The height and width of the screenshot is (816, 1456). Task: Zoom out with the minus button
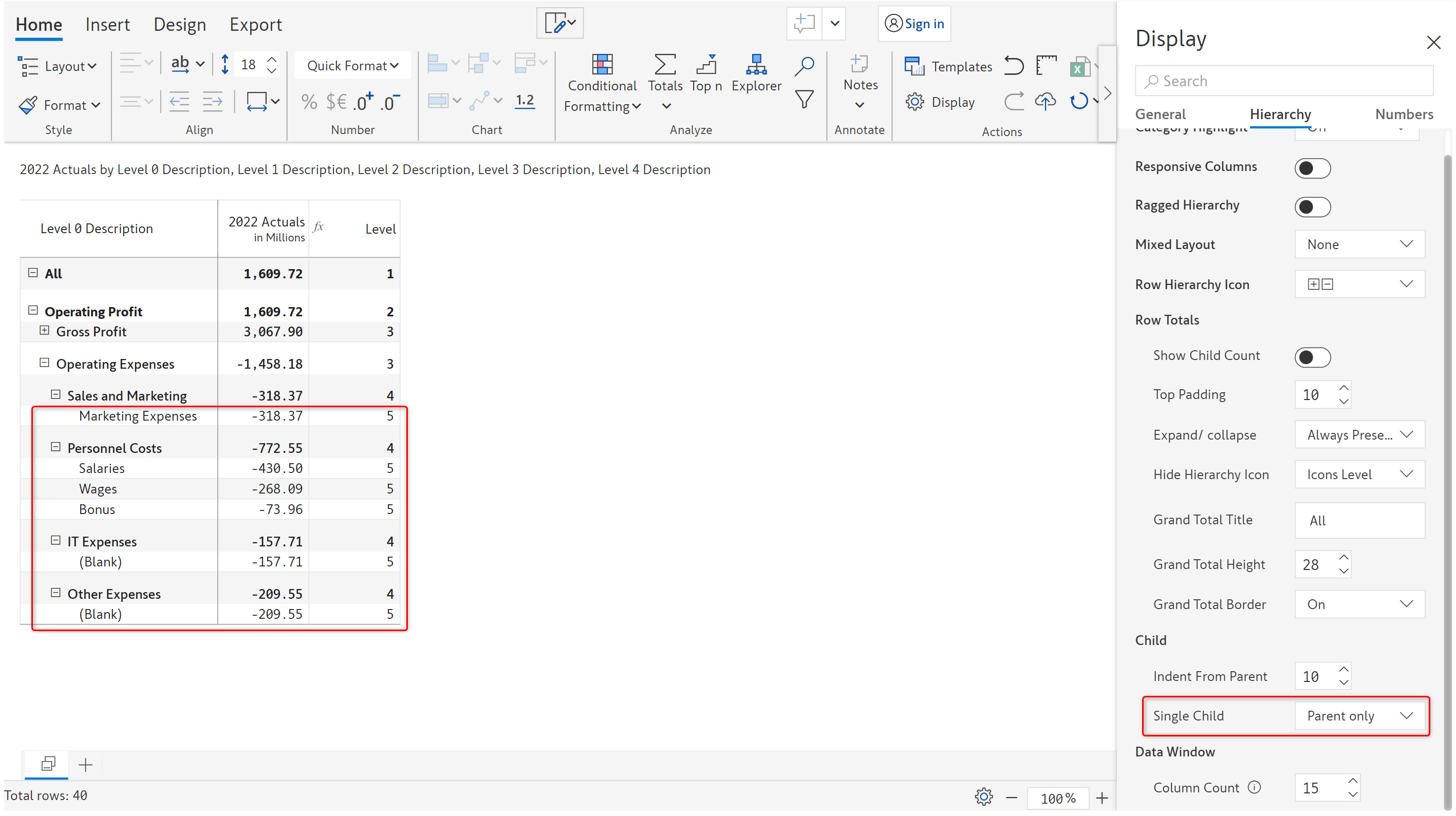pos(1012,798)
